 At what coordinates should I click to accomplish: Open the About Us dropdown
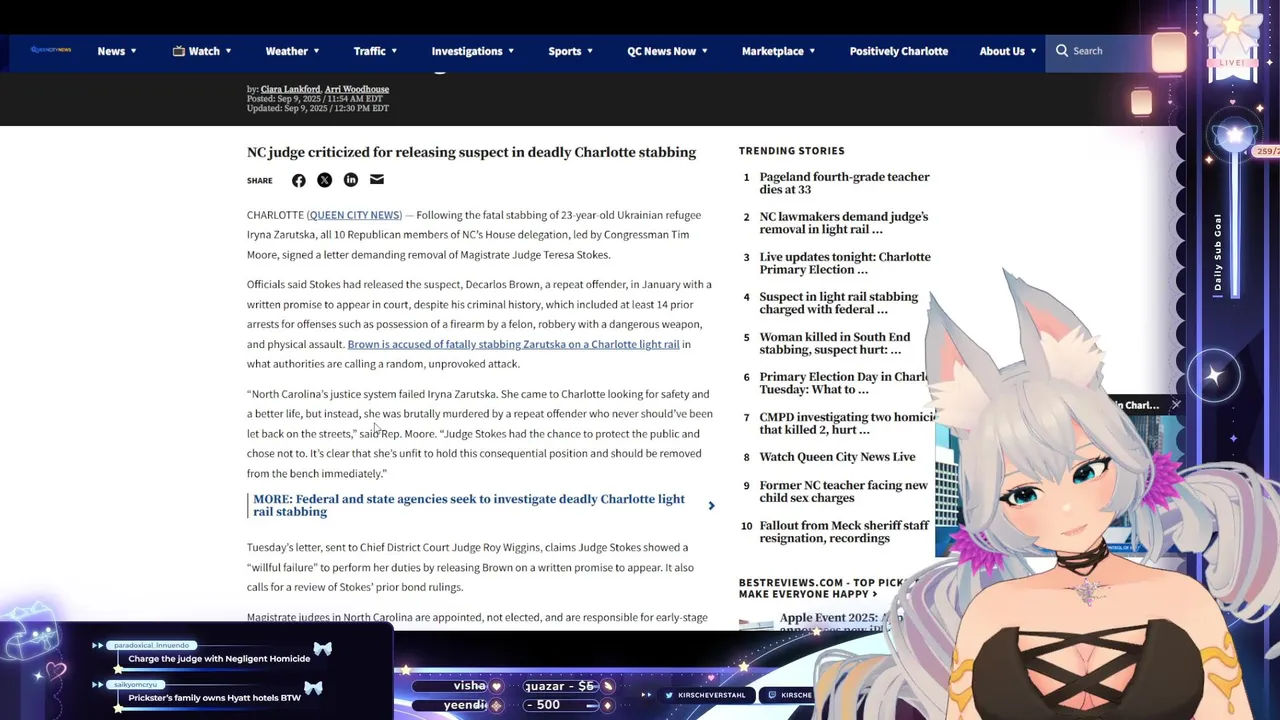tap(1007, 51)
